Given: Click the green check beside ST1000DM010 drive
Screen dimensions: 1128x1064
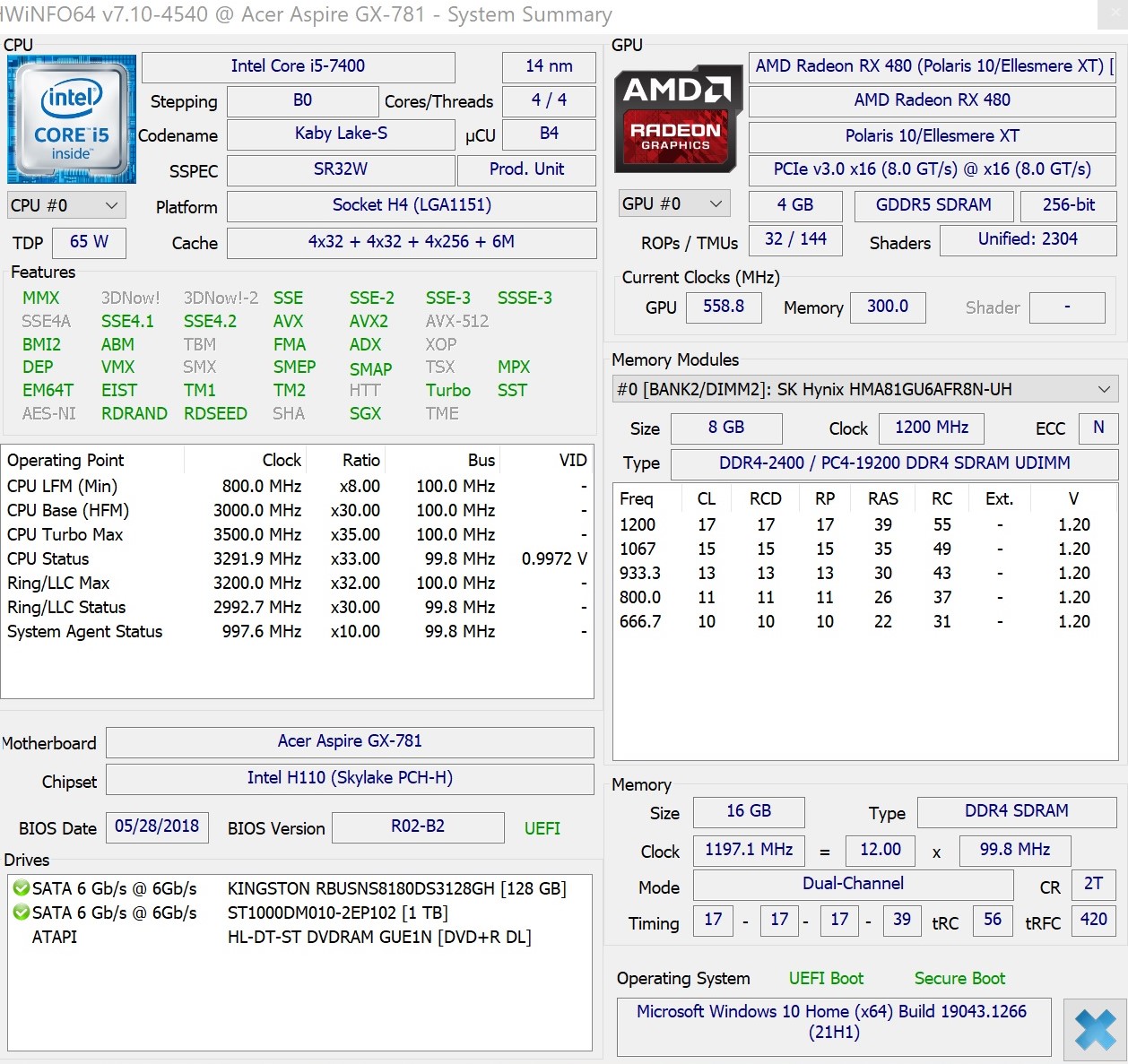Looking at the screenshot, I should pos(22,913).
